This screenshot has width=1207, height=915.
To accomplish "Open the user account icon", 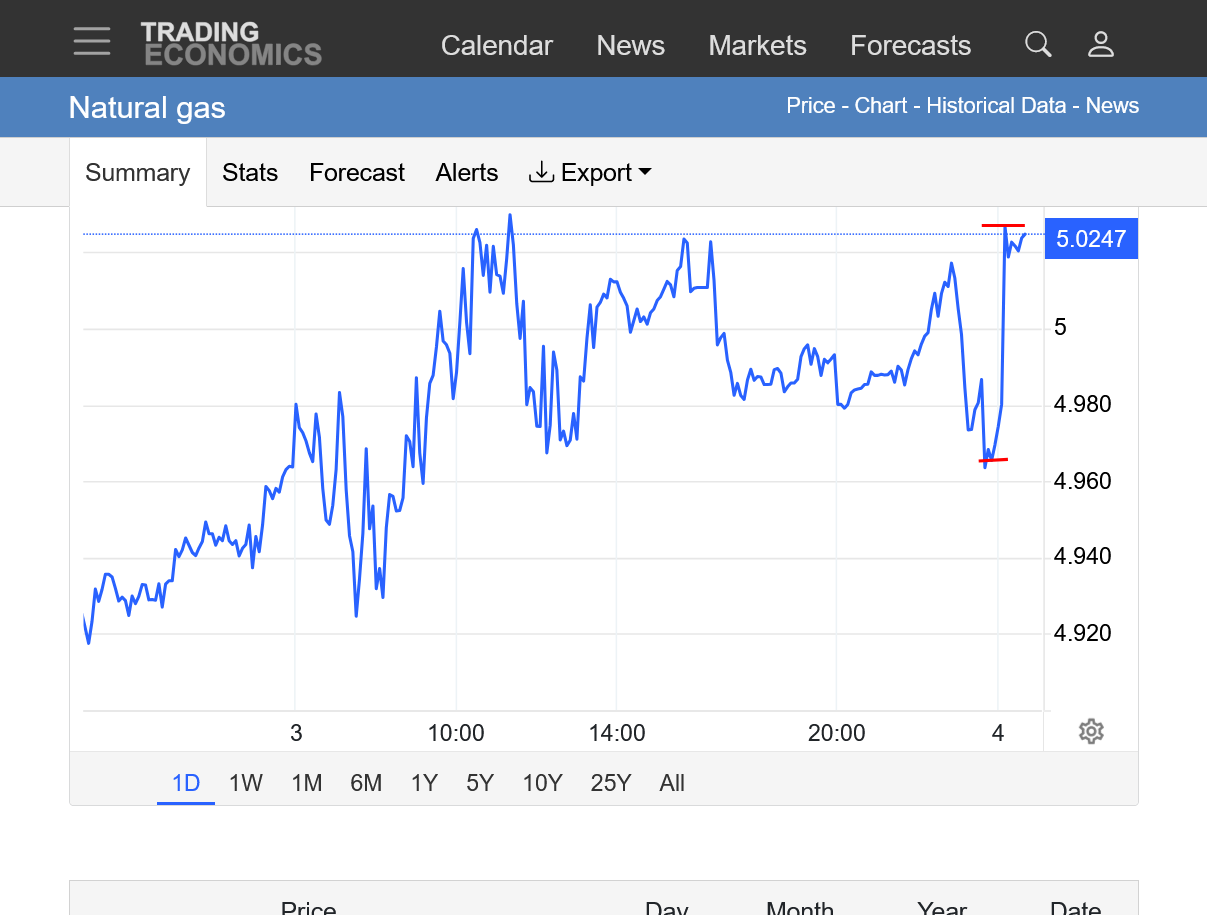I will coord(1100,44).
